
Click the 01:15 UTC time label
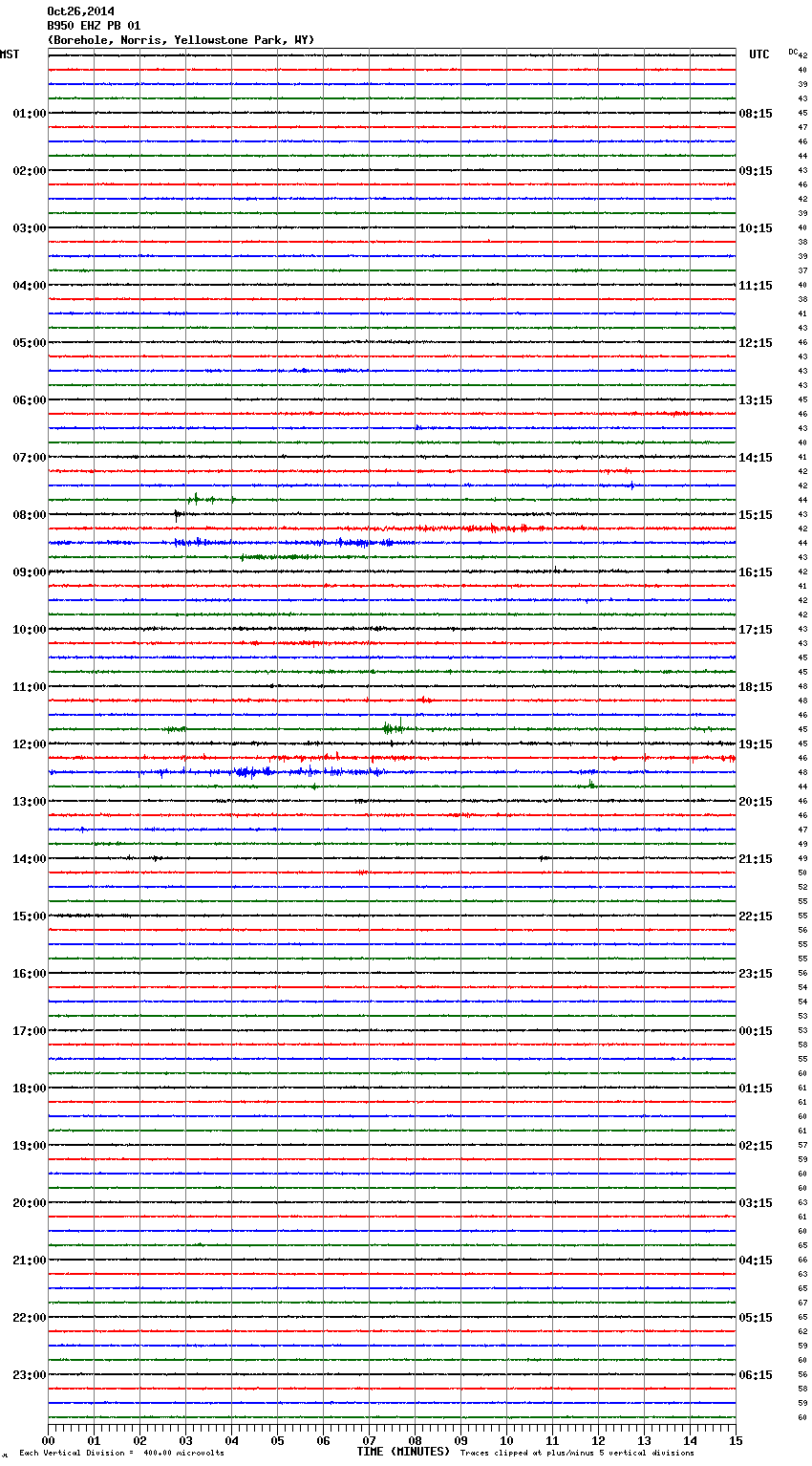tap(756, 1089)
